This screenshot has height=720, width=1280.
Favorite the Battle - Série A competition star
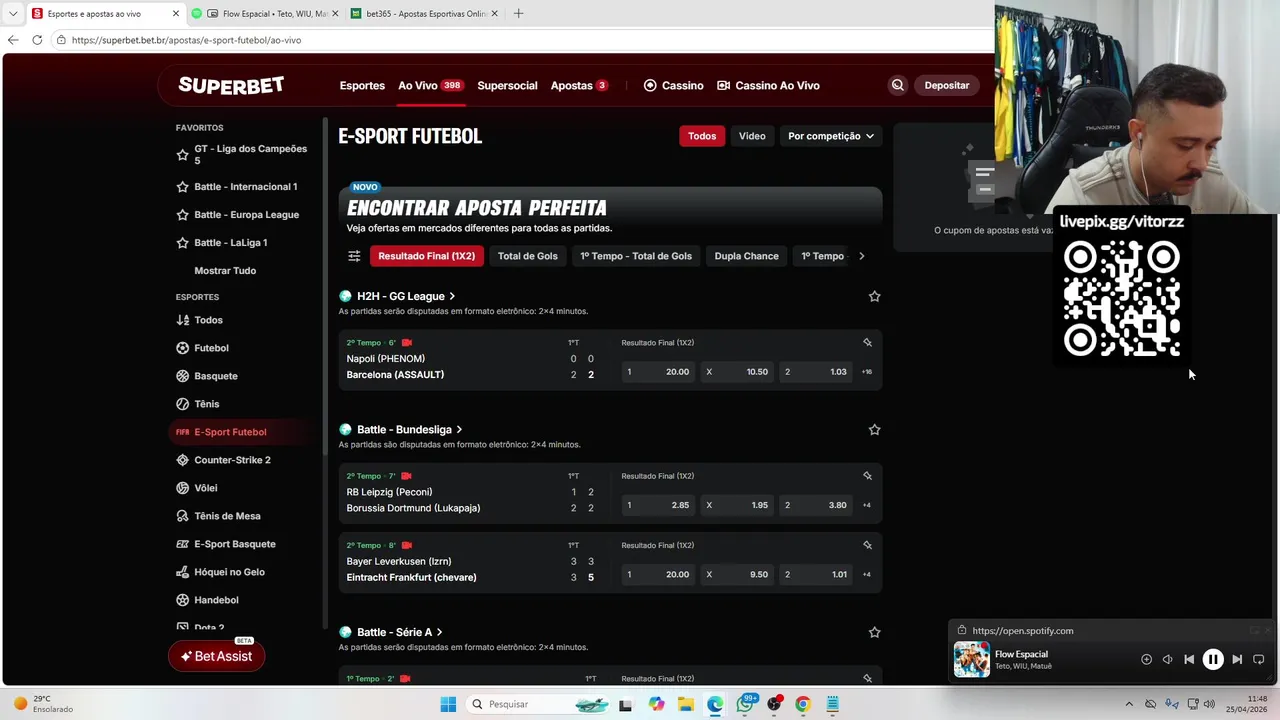[874, 632]
